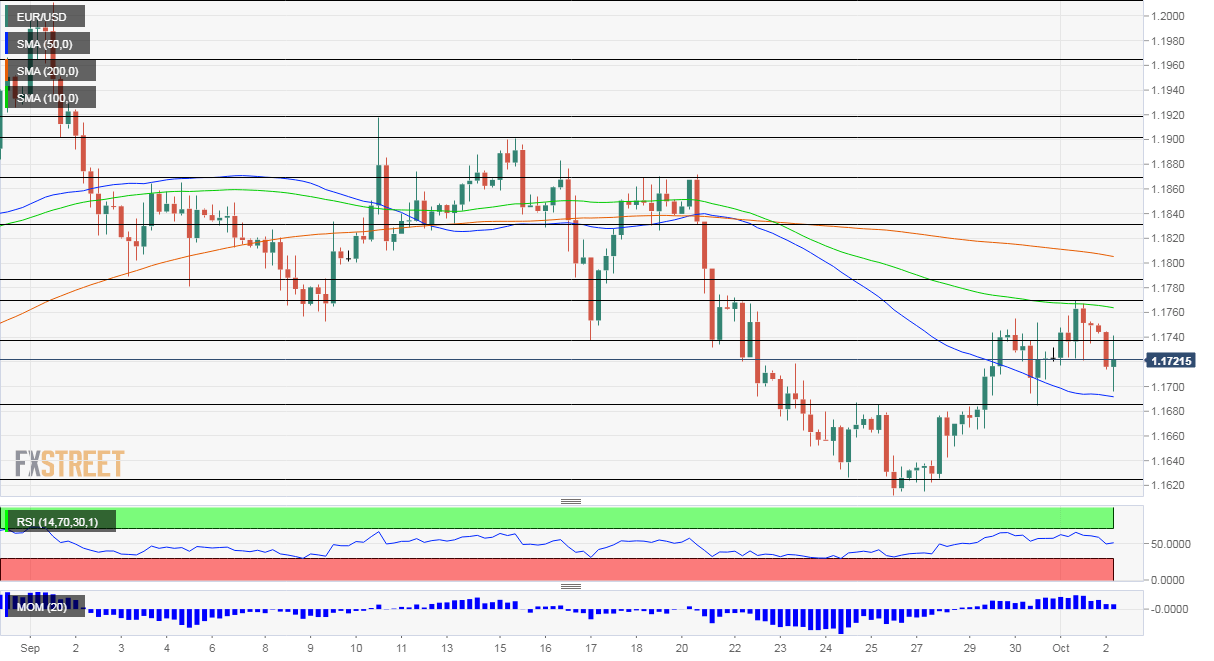Viewport: 1214px width, 661px height.
Task: Open the RSI (14,70,30,1) indicator label
Action: tap(59, 521)
